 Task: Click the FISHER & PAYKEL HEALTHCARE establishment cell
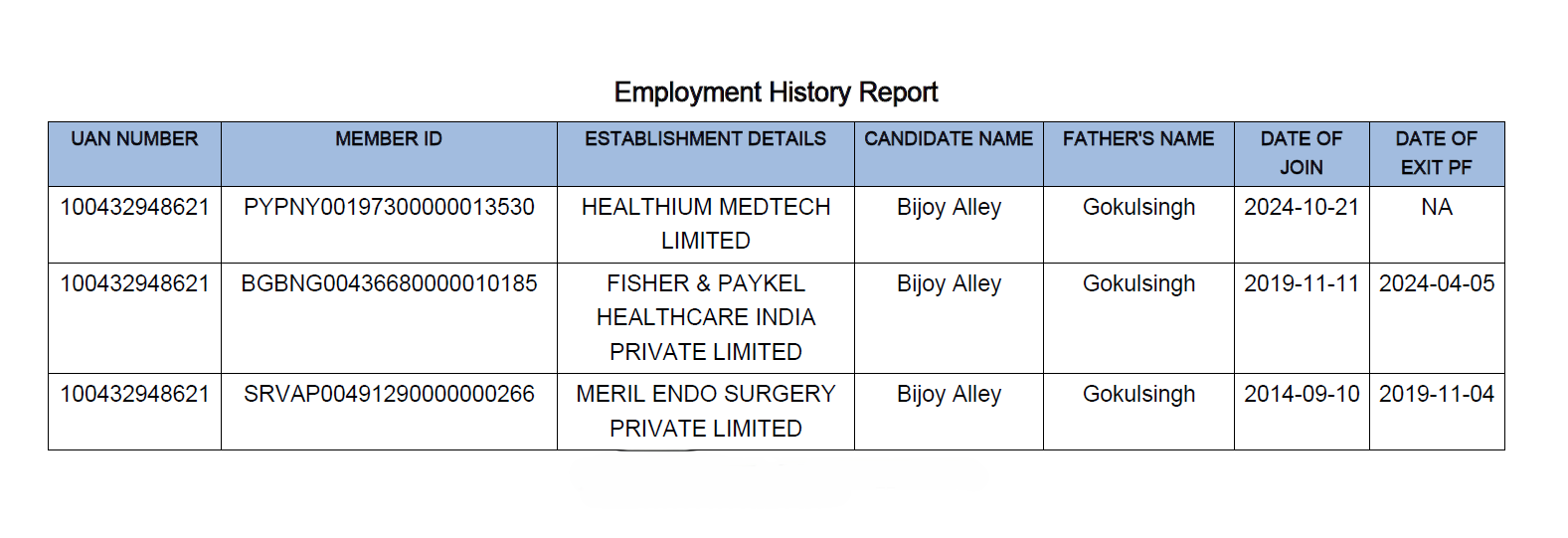(x=705, y=317)
